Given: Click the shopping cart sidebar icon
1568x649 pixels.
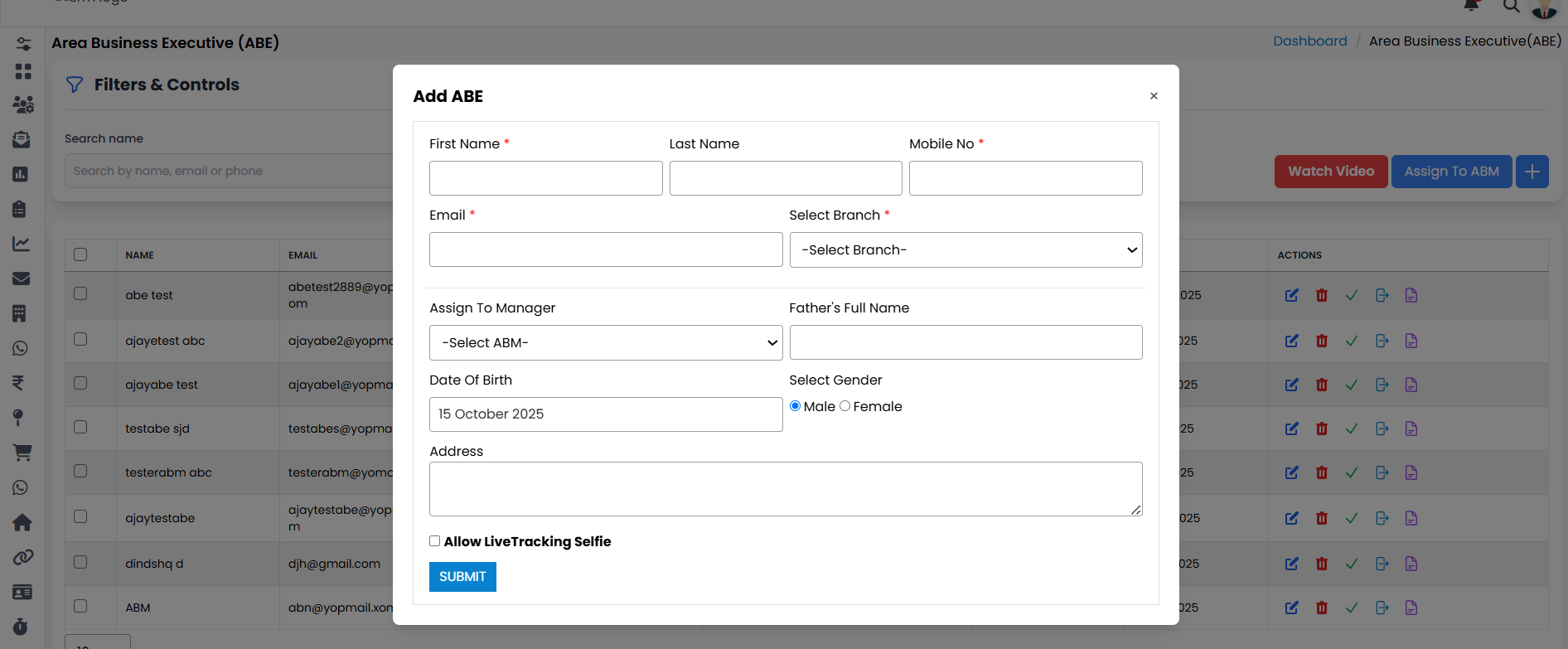Looking at the screenshot, I should pos(22,453).
